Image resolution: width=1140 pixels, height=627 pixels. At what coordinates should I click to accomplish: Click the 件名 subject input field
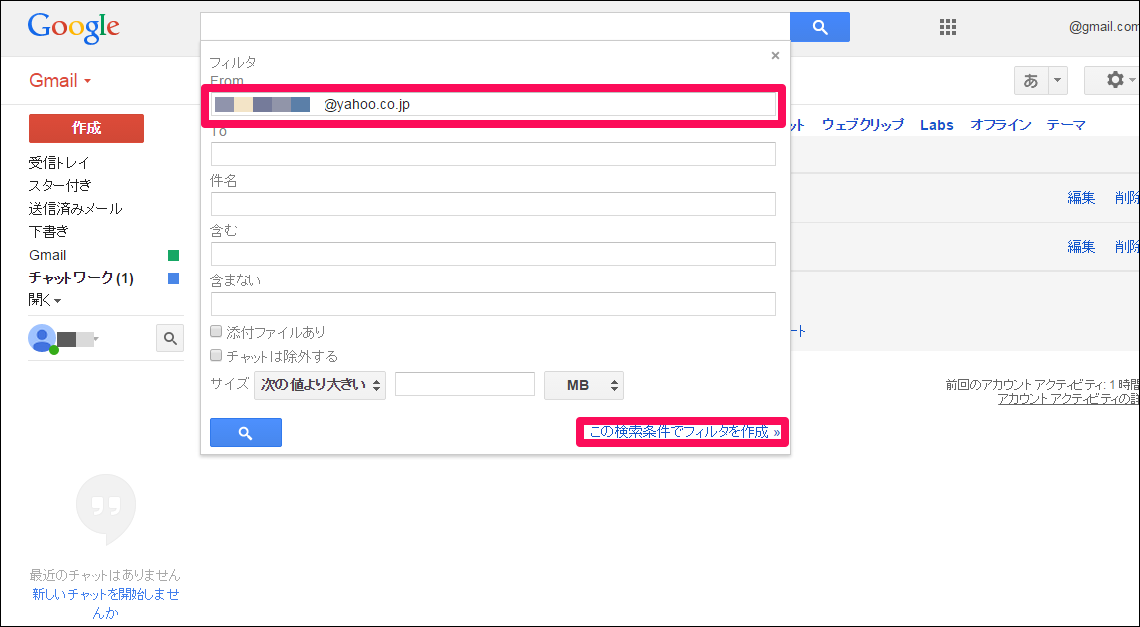[493, 204]
